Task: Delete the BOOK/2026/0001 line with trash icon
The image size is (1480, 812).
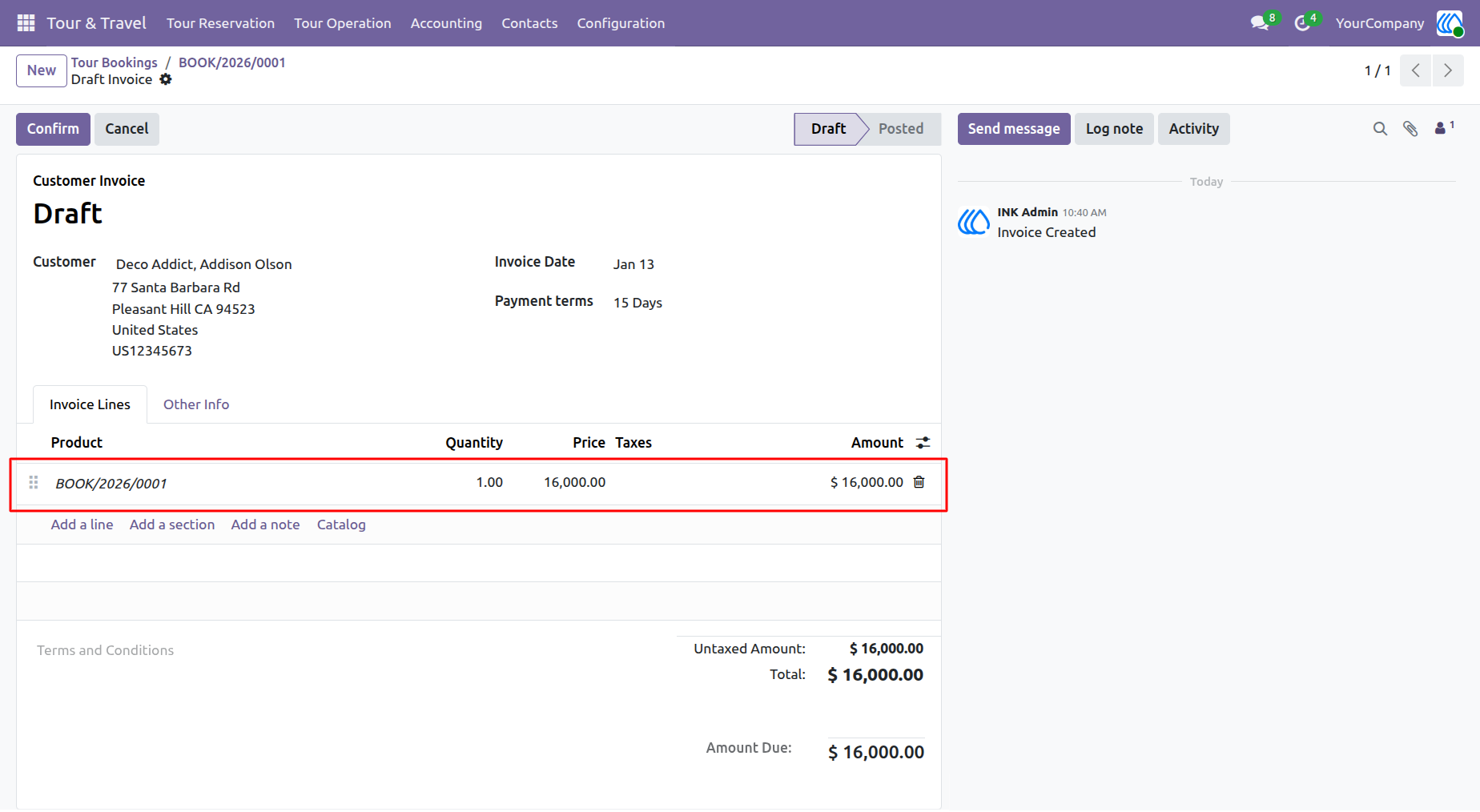Action: 919,482
